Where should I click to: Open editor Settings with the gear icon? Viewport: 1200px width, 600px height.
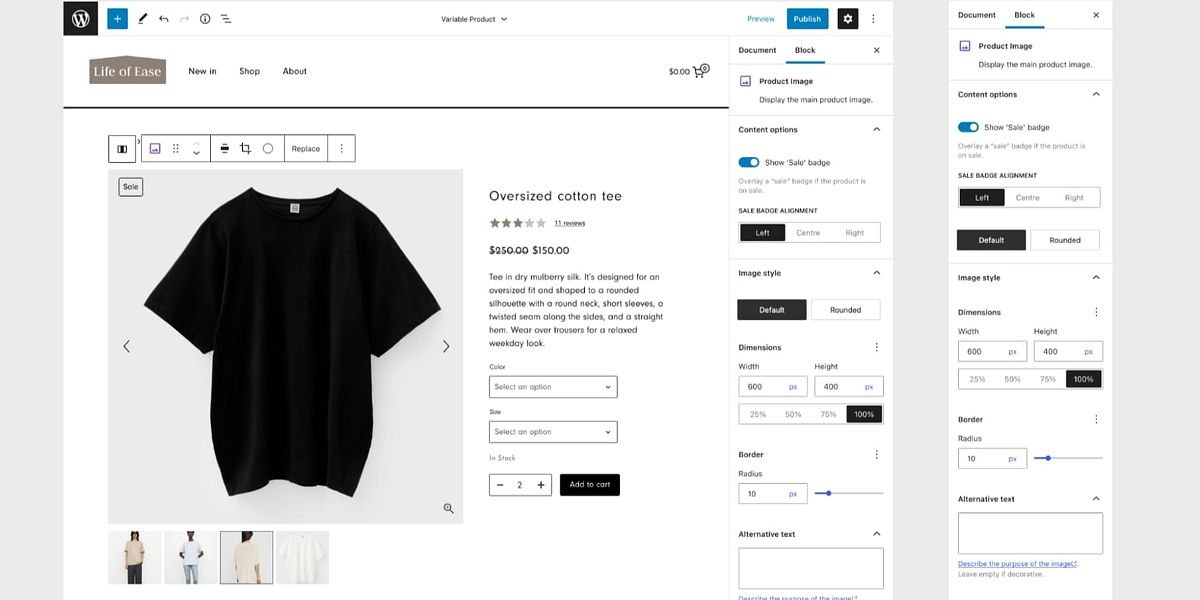tap(847, 18)
